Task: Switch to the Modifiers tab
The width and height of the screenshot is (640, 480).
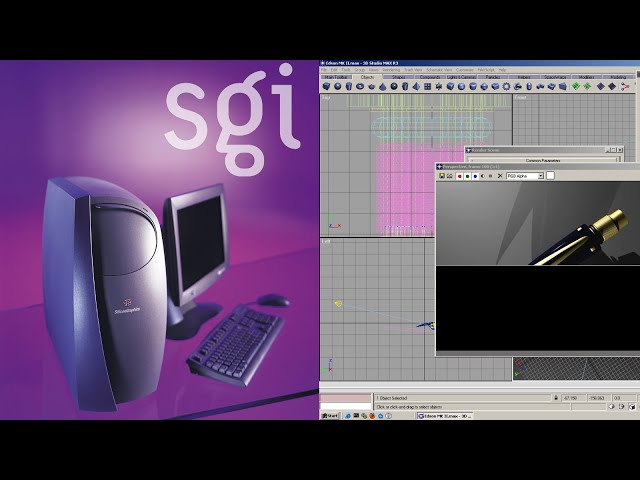Action: point(587,77)
